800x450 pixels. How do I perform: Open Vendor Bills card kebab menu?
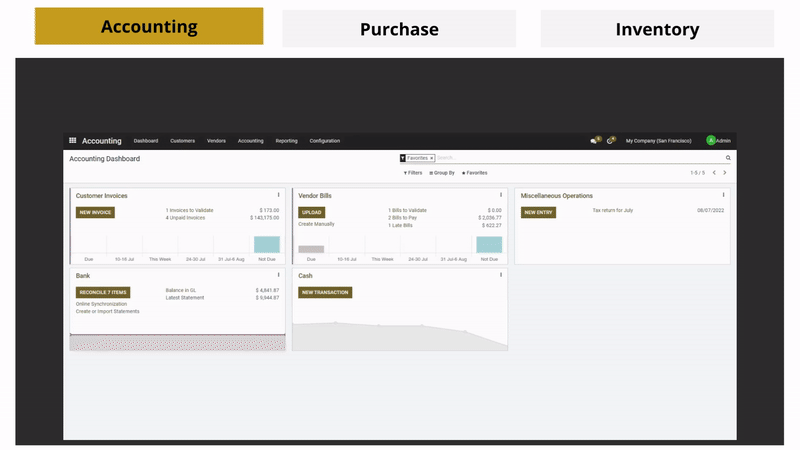point(501,195)
